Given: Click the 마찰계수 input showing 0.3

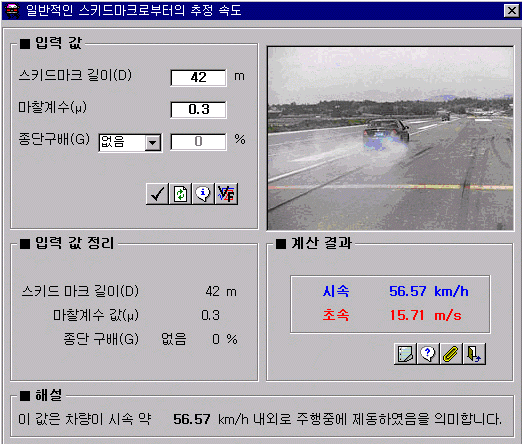Looking at the screenshot, I should tap(198, 110).
